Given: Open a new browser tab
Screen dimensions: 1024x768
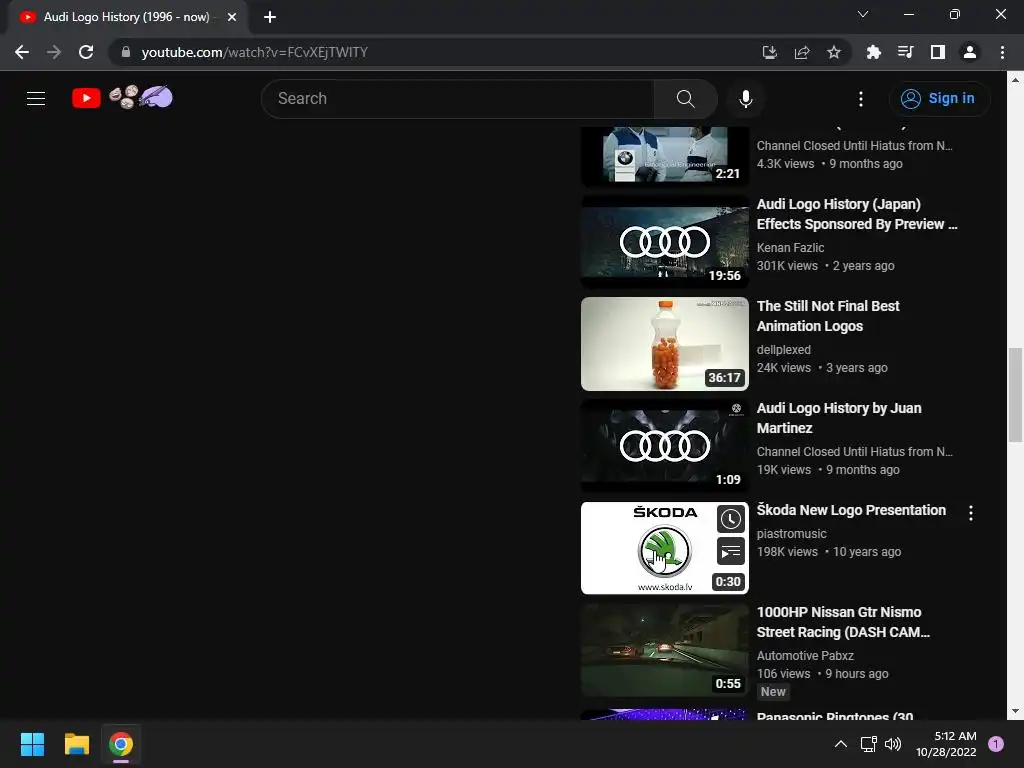Looking at the screenshot, I should click(x=270, y=17).
